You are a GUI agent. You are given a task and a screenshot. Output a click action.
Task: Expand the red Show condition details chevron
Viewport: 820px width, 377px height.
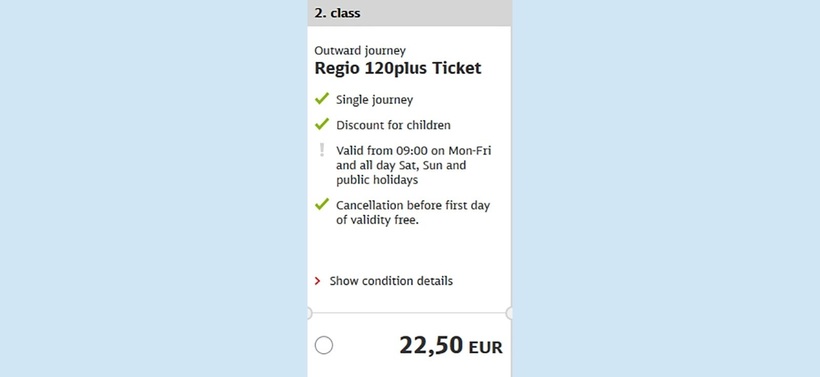317,281
